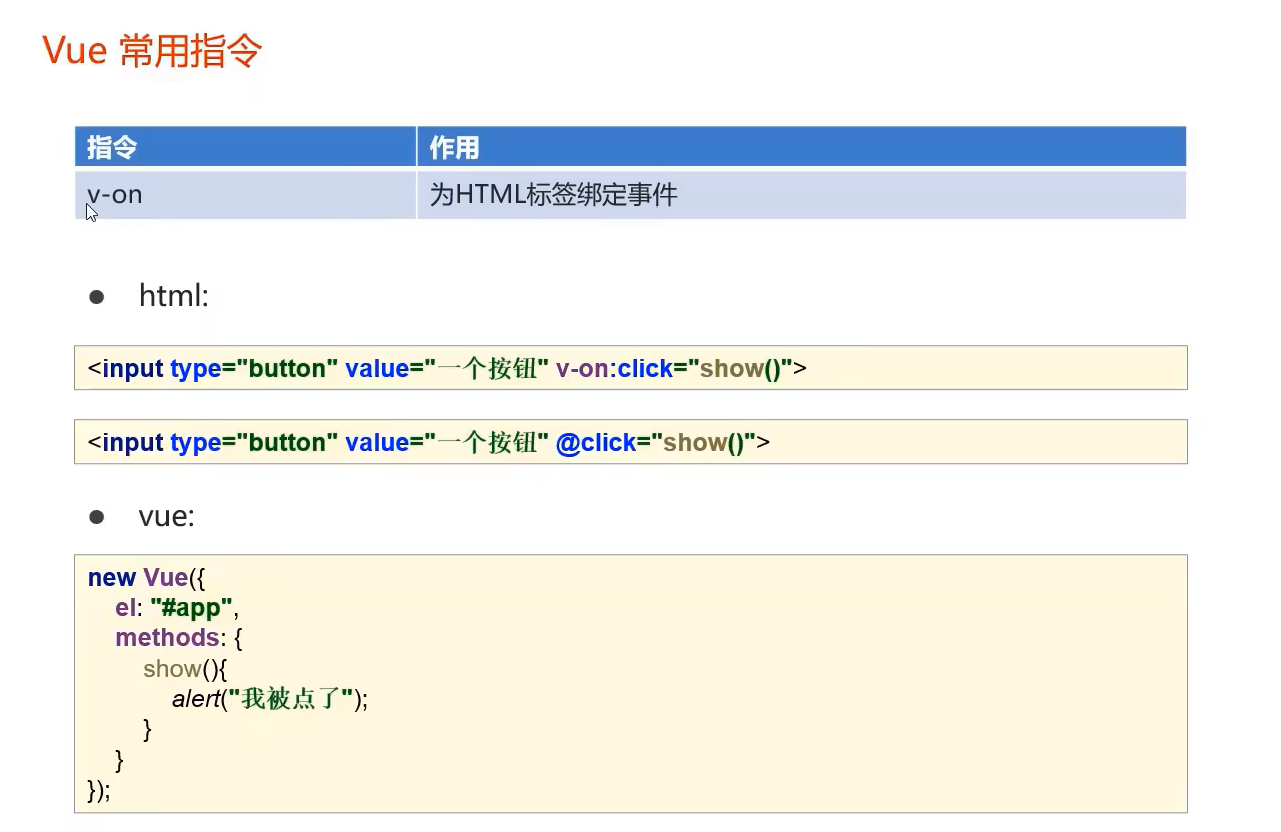Image resolution: width=1281 pixels, height=832 pixels.
Task: Click type="button" in the first input tag
Action: pyautogui.click(x=254, y=368)
